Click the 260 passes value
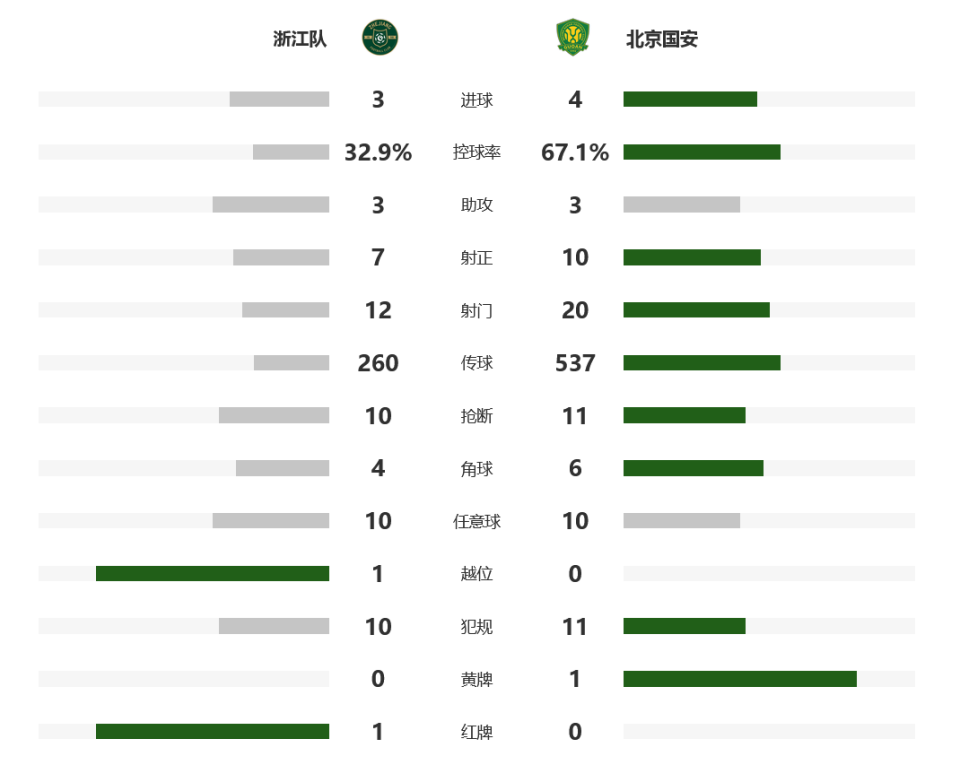The height and width of the screenshot is (765, 960). point(378,363)
